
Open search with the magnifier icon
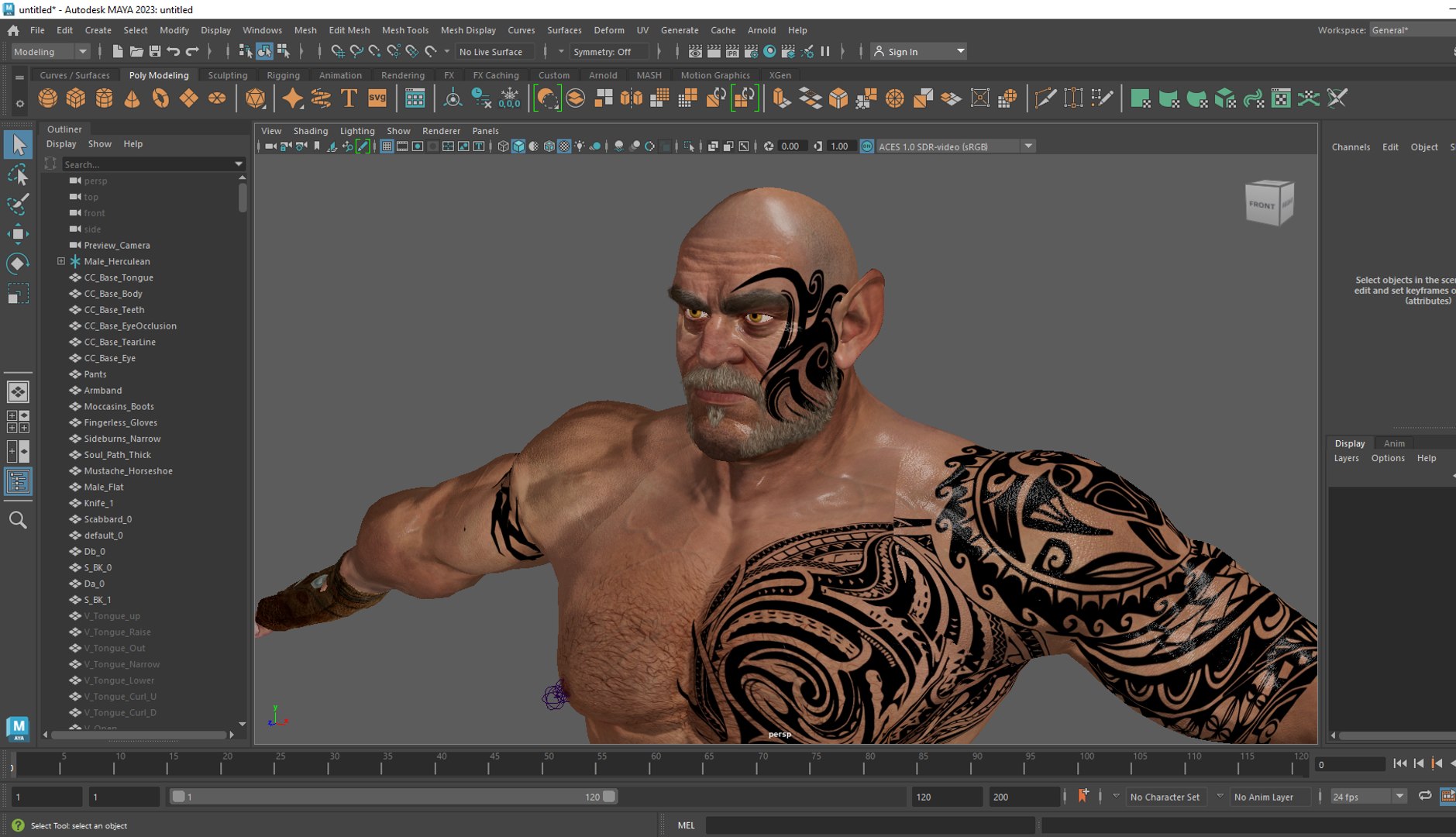pyautogui.click(x=18, y=520)
